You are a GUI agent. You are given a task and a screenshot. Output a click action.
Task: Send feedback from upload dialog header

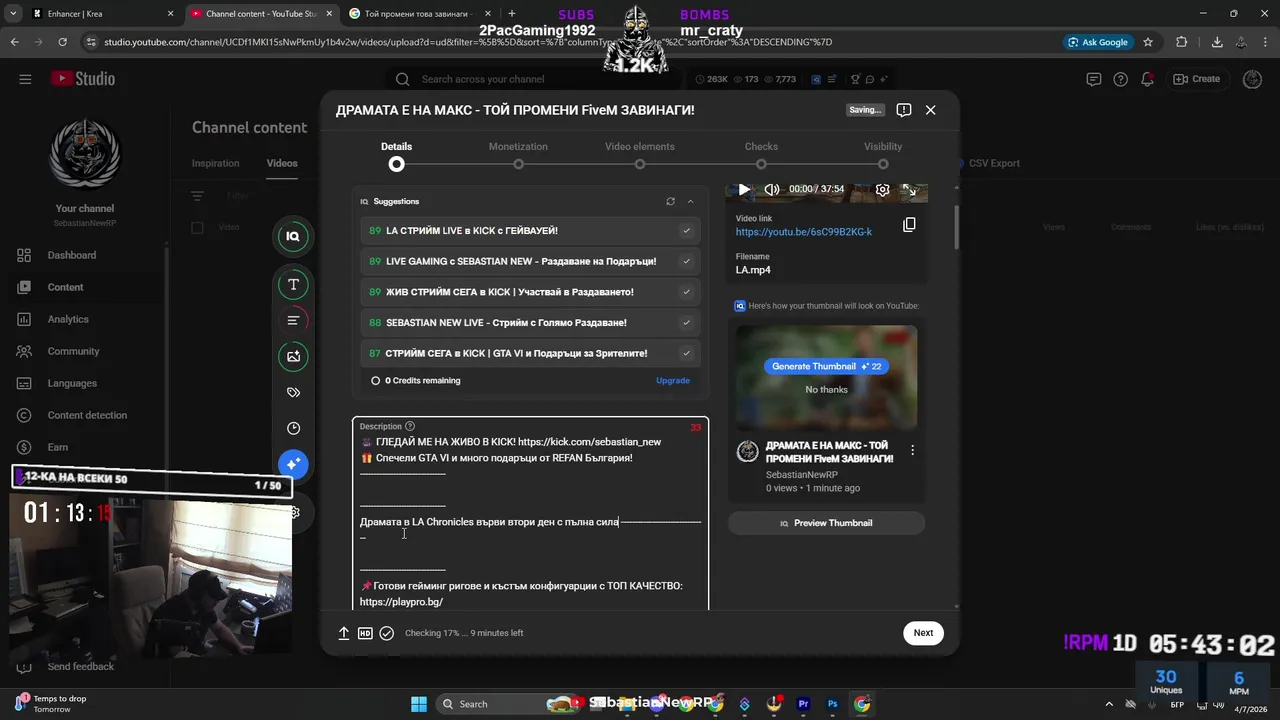click(x=903, y=110)
